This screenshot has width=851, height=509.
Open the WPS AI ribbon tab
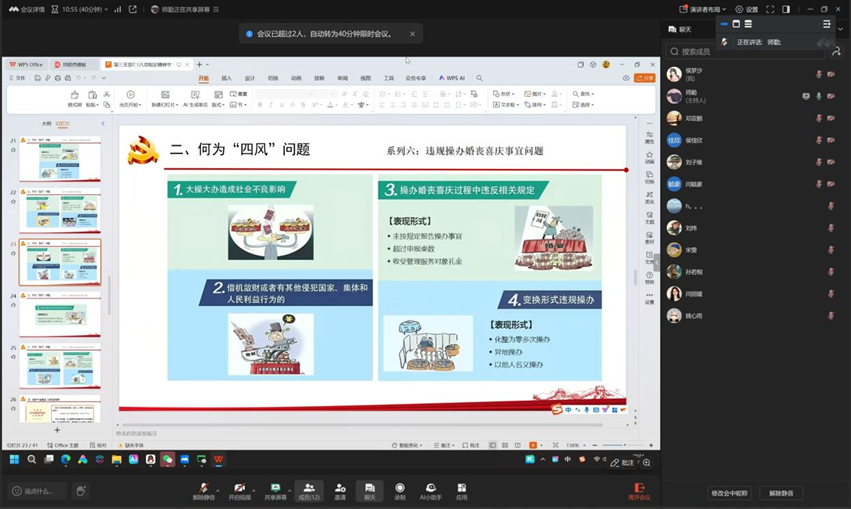[x=454, y=78]
